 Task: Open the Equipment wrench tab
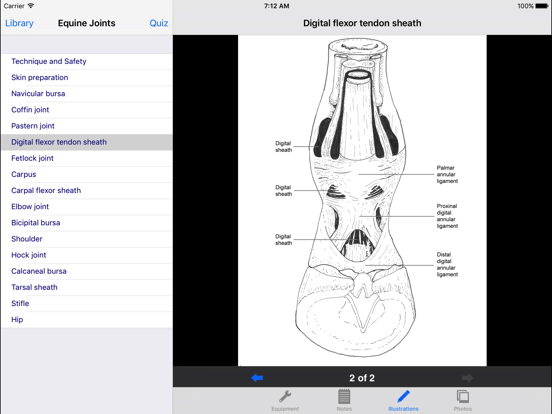285,401
